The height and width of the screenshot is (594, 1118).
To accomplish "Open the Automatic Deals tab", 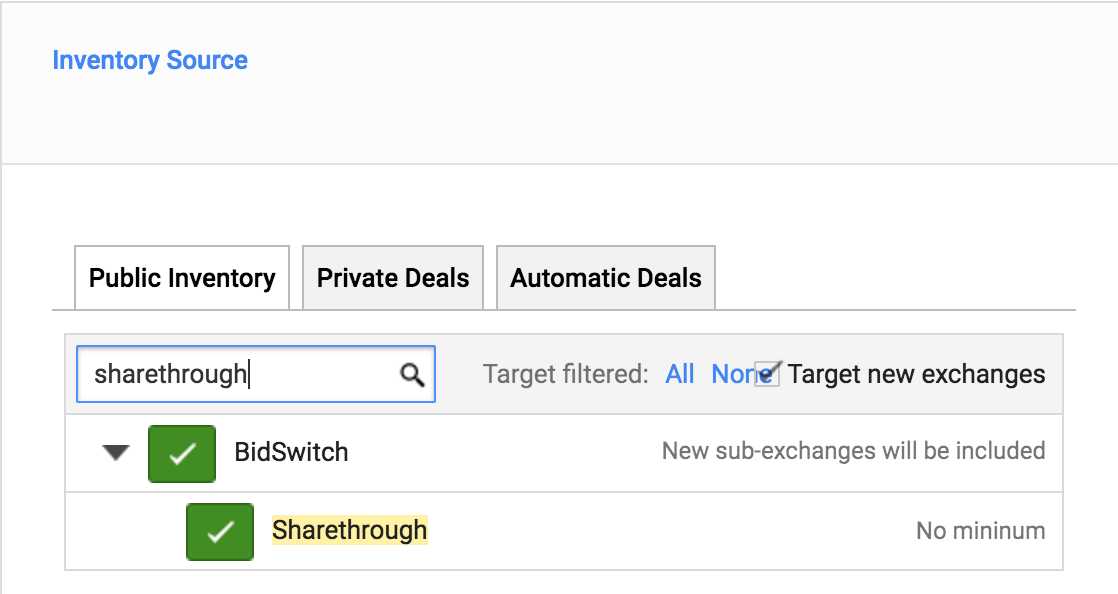I will (605, 278).
